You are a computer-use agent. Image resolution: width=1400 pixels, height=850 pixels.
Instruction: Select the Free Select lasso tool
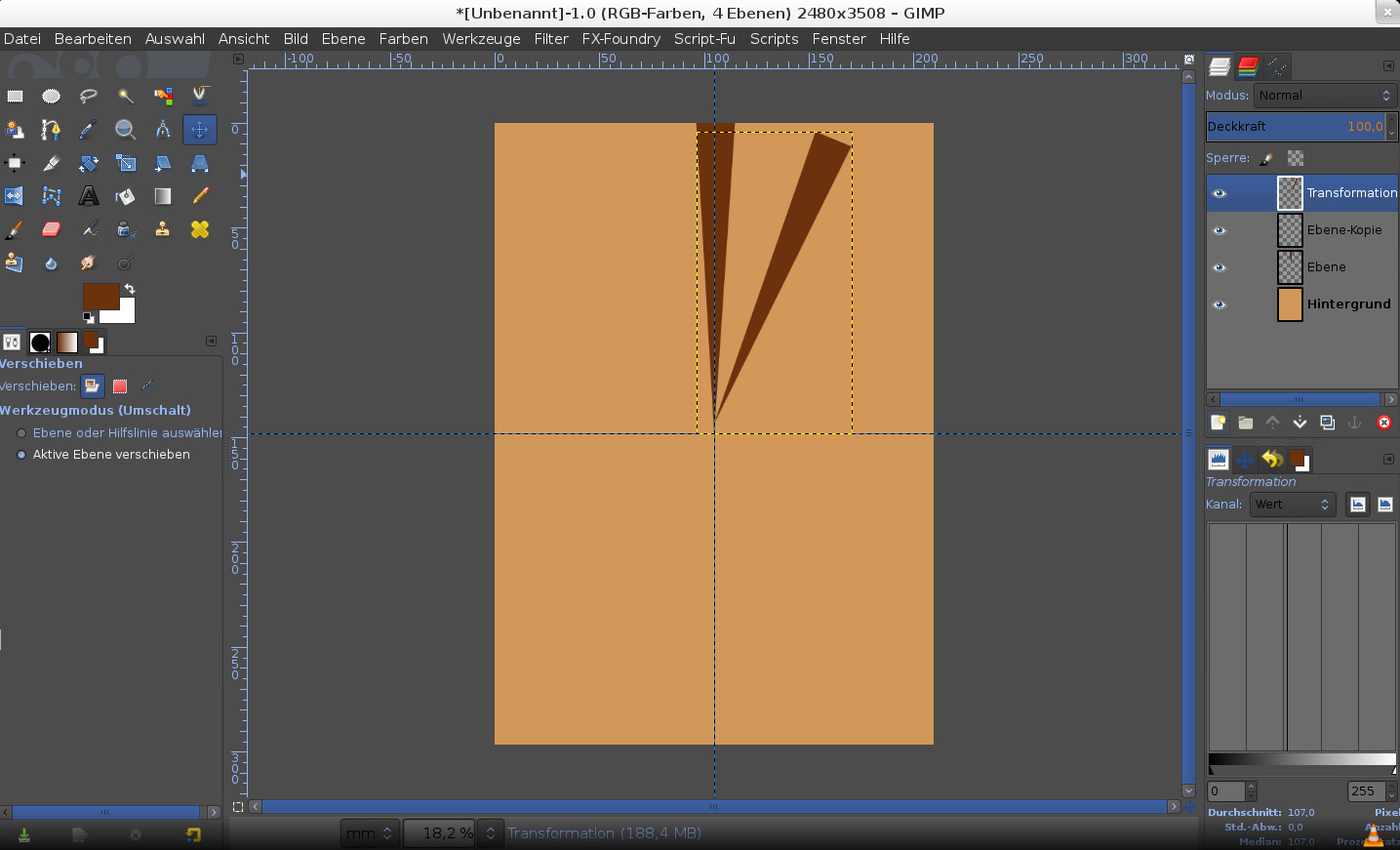coord(89,96)
